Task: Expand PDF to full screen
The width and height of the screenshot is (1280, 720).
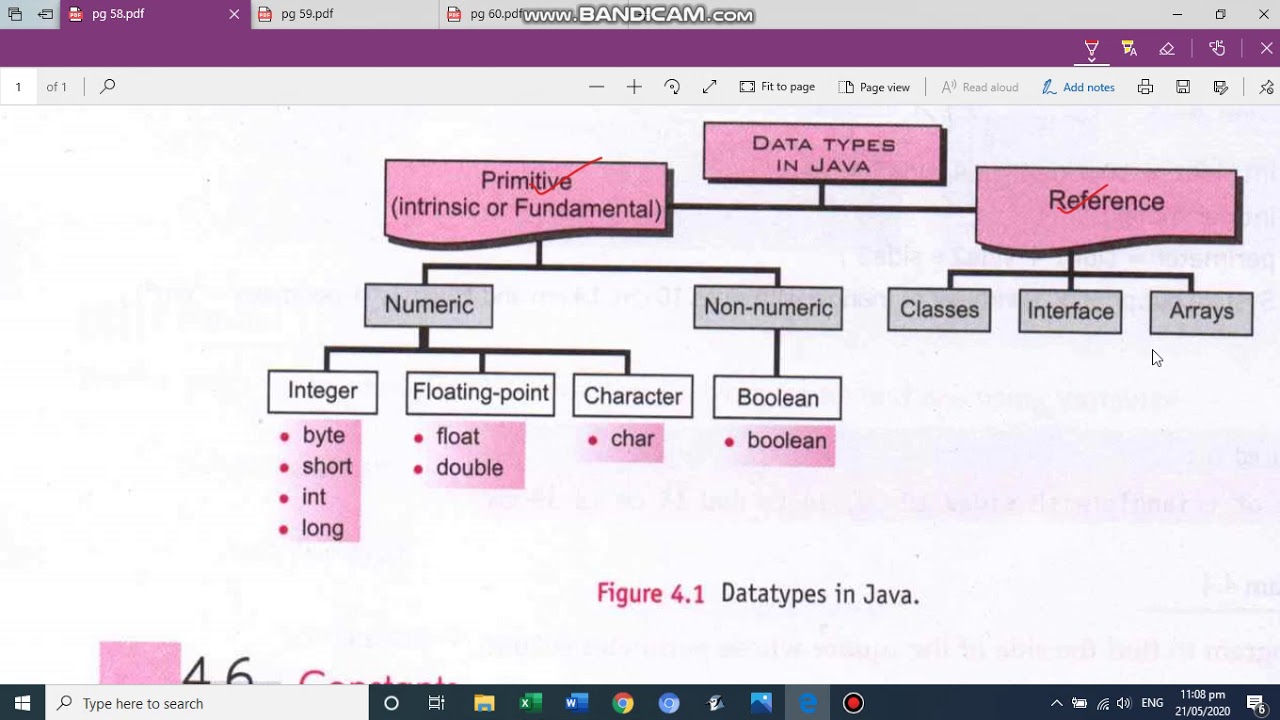Action: pos(710,87)
